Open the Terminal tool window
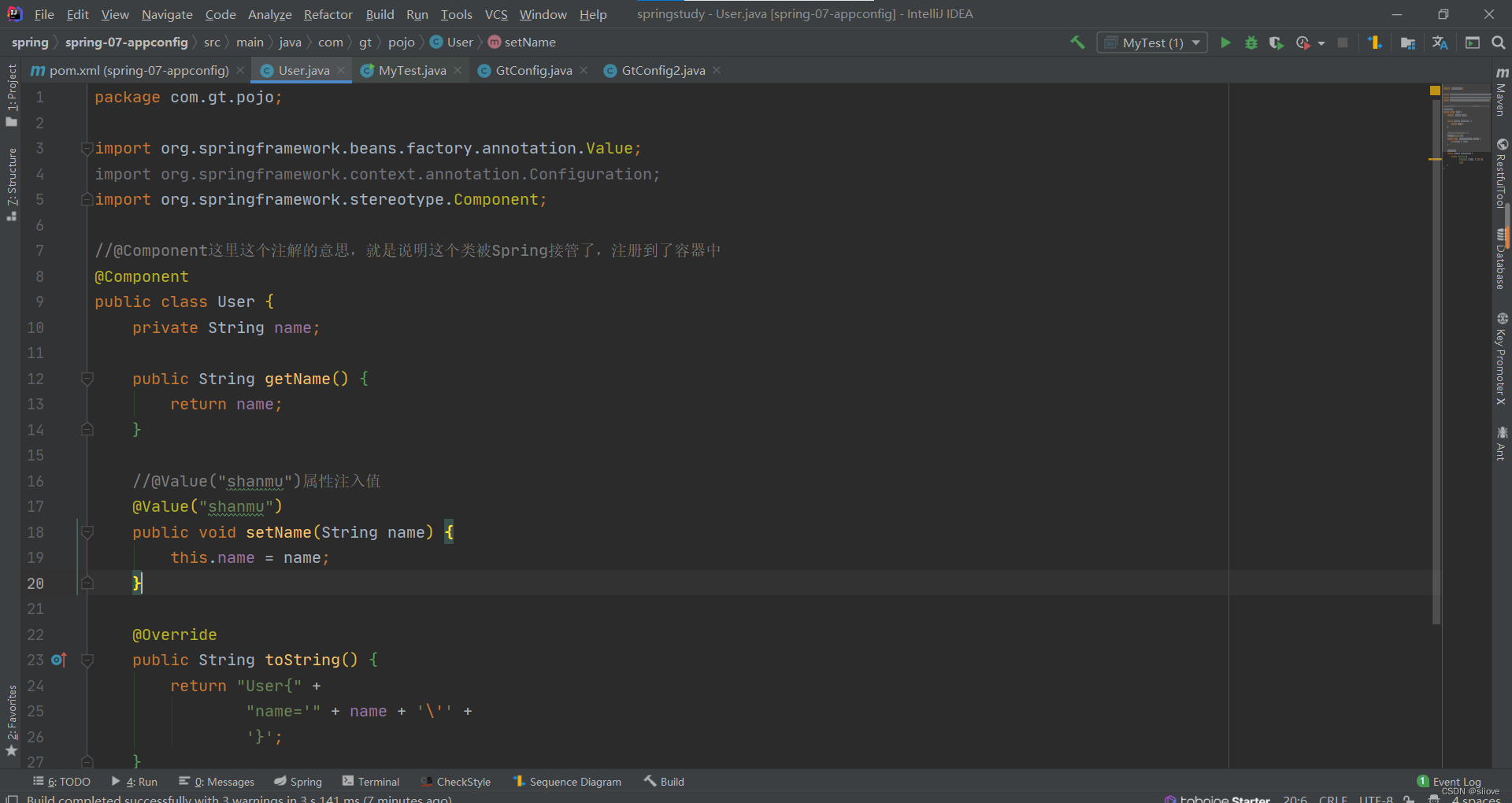The height and width of the screenshot is (803, 1512). click(371, 781)
